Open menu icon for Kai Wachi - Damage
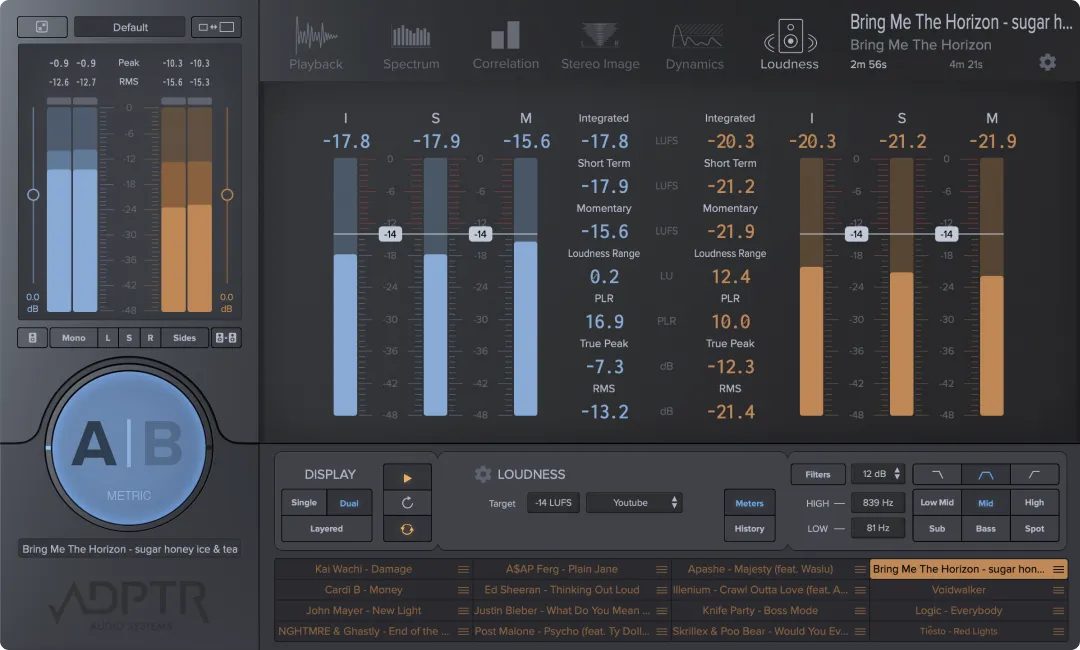Screen dimensions: 1080x650 464,569
